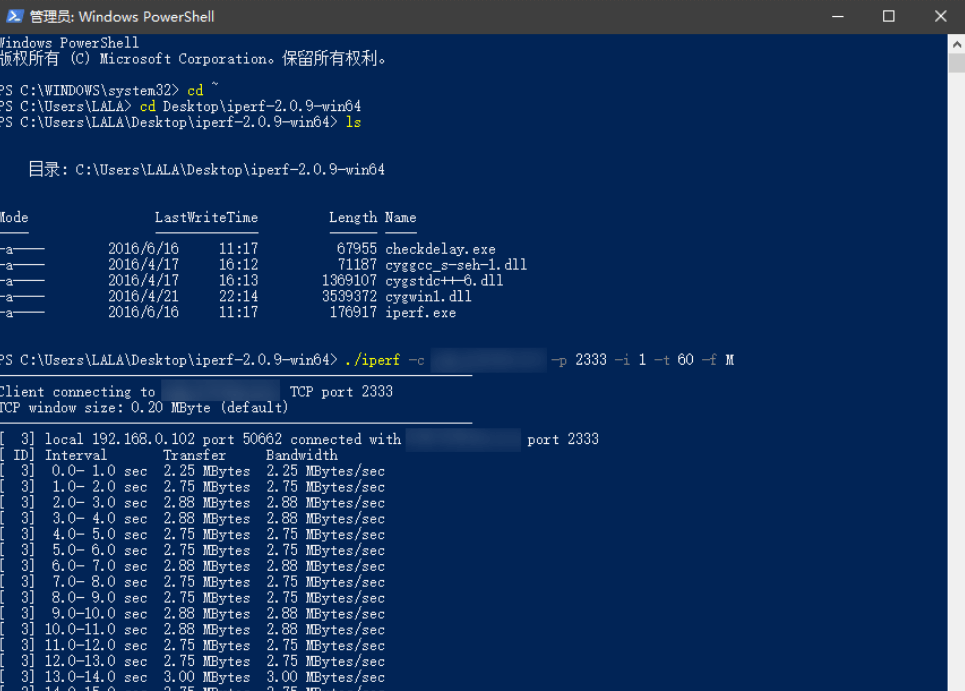Click the Mode column header

pyautogui.click(x=14, y=217)
